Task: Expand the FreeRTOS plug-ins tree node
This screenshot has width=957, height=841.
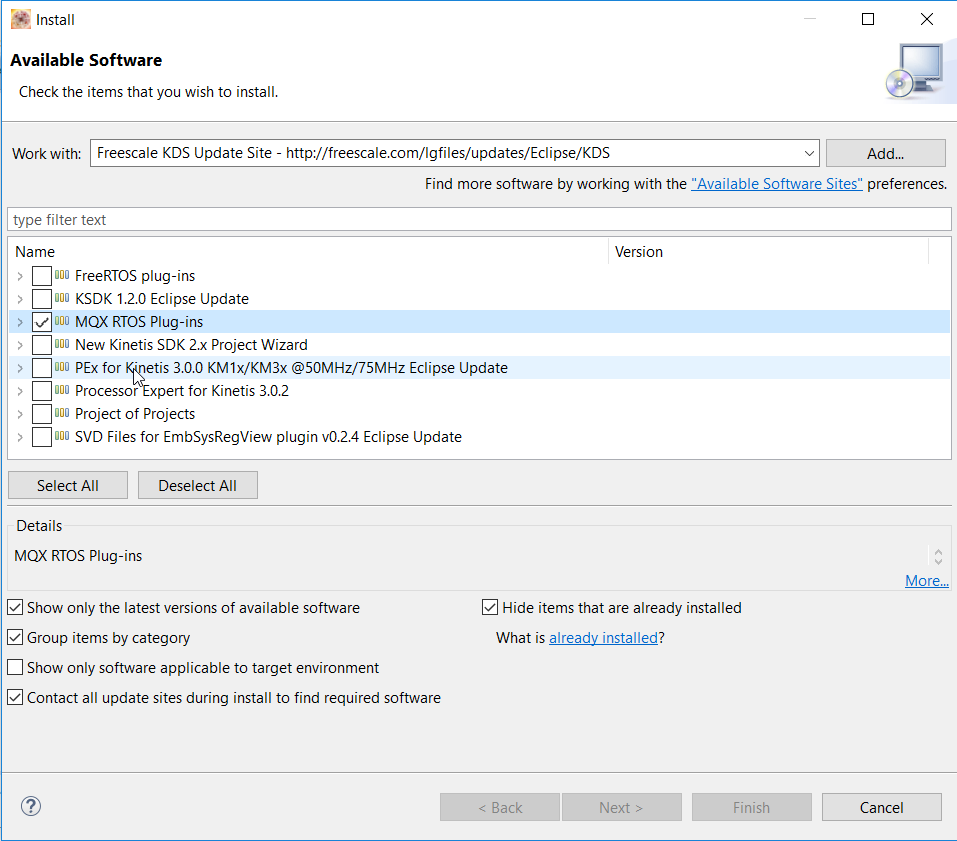Action: [x=20, y=276]
